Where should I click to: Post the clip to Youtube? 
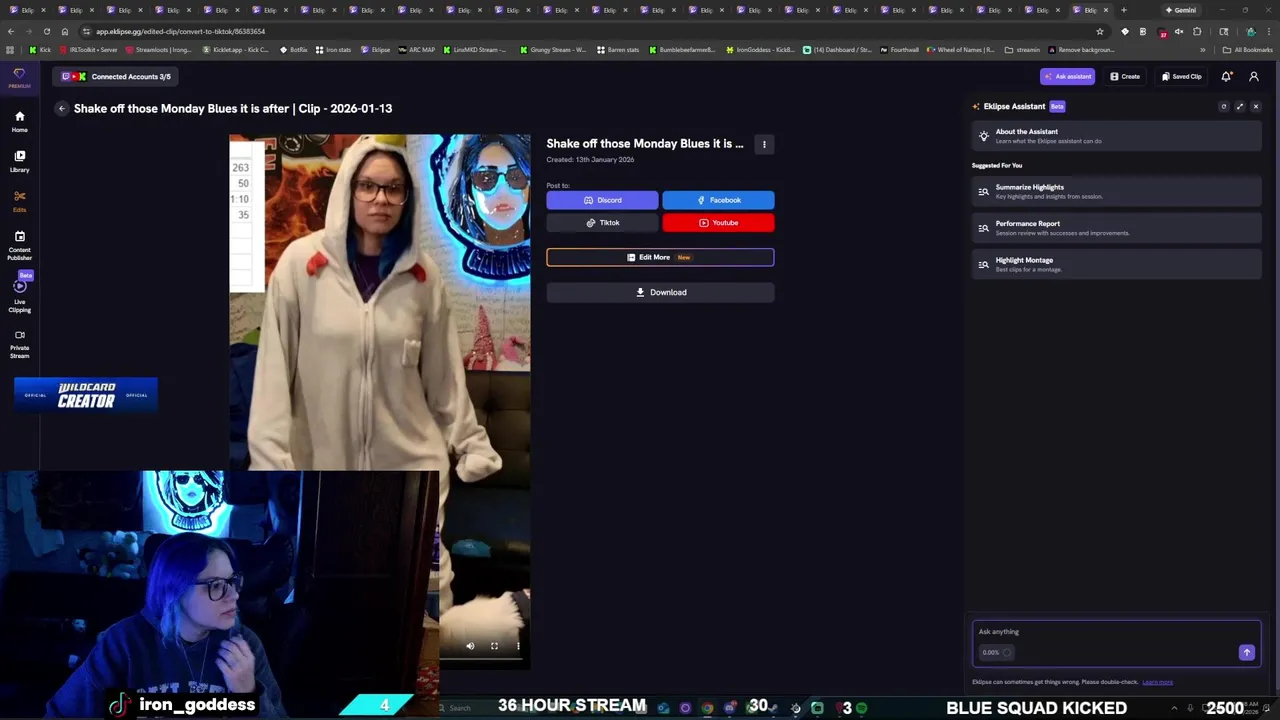point(718,223)
